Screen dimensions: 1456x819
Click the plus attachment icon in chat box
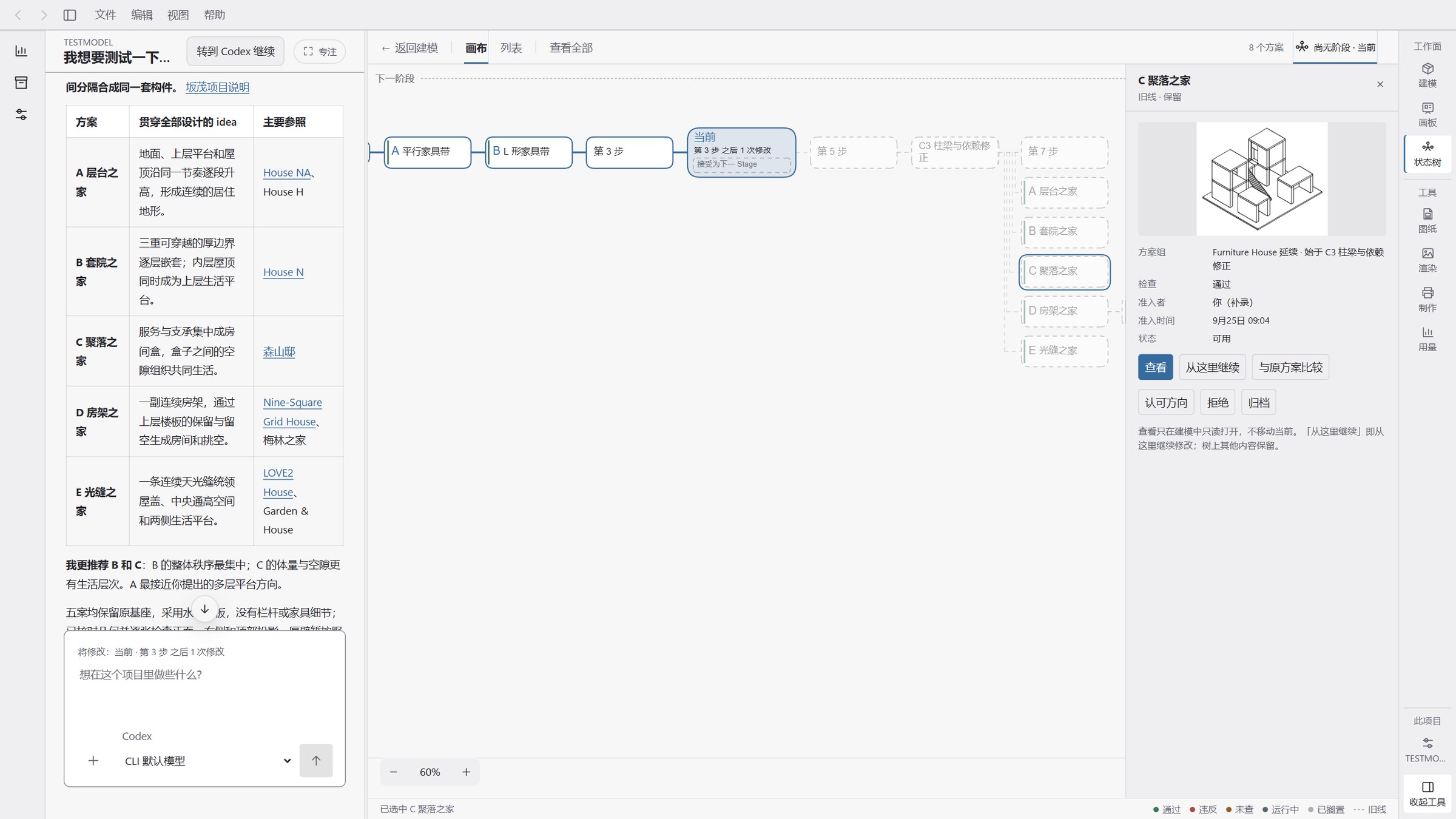(93, 761)
